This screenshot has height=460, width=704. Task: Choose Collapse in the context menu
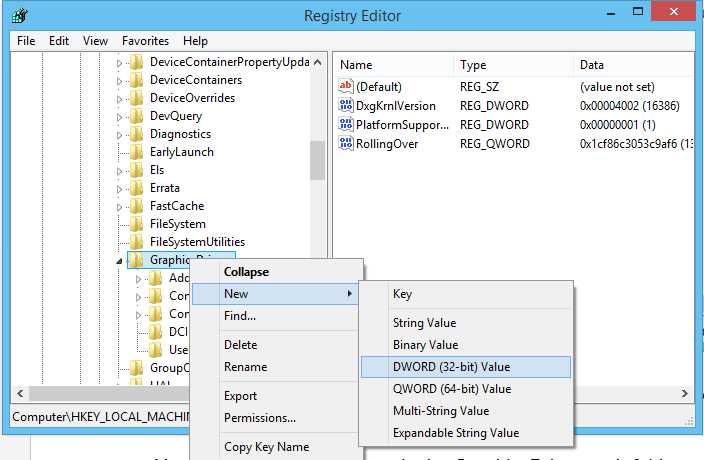[x=277, y=272]
